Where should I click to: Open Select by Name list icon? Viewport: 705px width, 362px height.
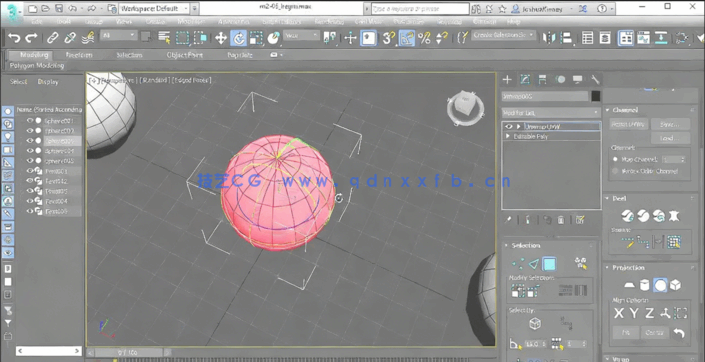(x=164, y=38)
